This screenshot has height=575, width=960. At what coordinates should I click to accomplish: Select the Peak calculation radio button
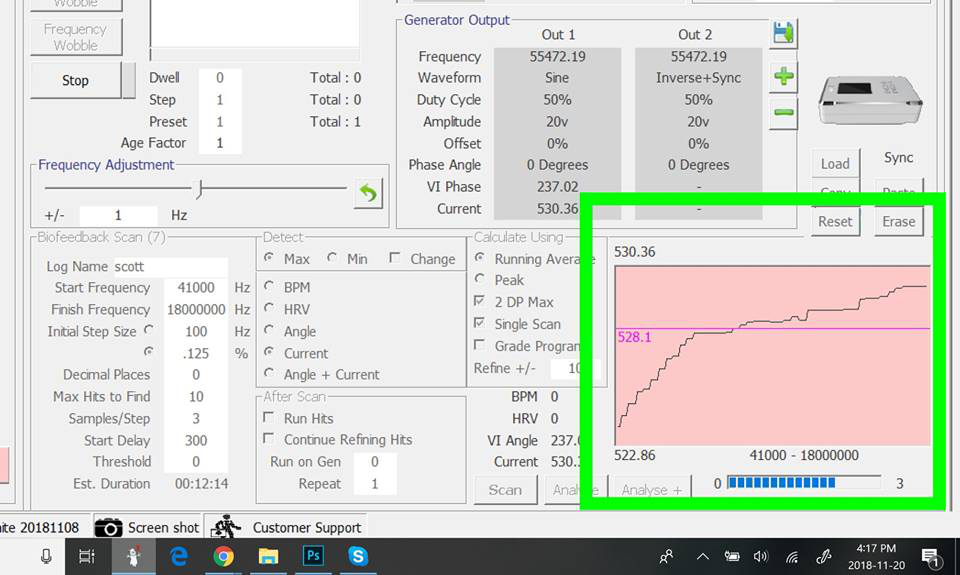pos(480,279)
